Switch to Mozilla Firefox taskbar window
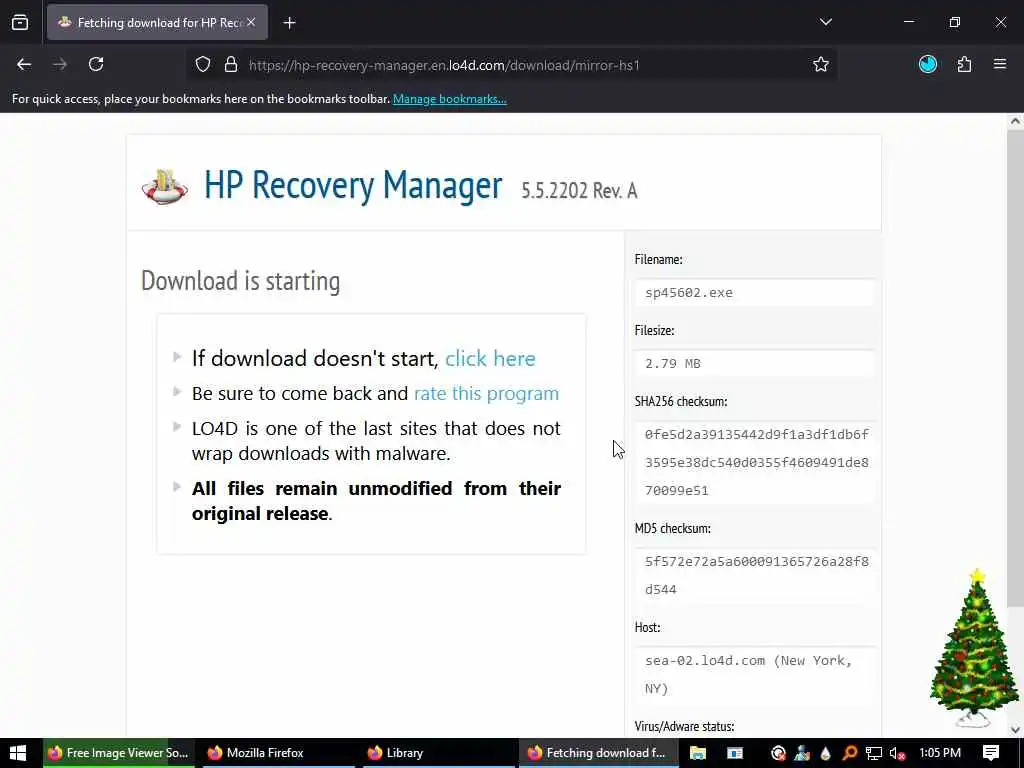Viewport: 1024px width, 768px height. [279, 753]
